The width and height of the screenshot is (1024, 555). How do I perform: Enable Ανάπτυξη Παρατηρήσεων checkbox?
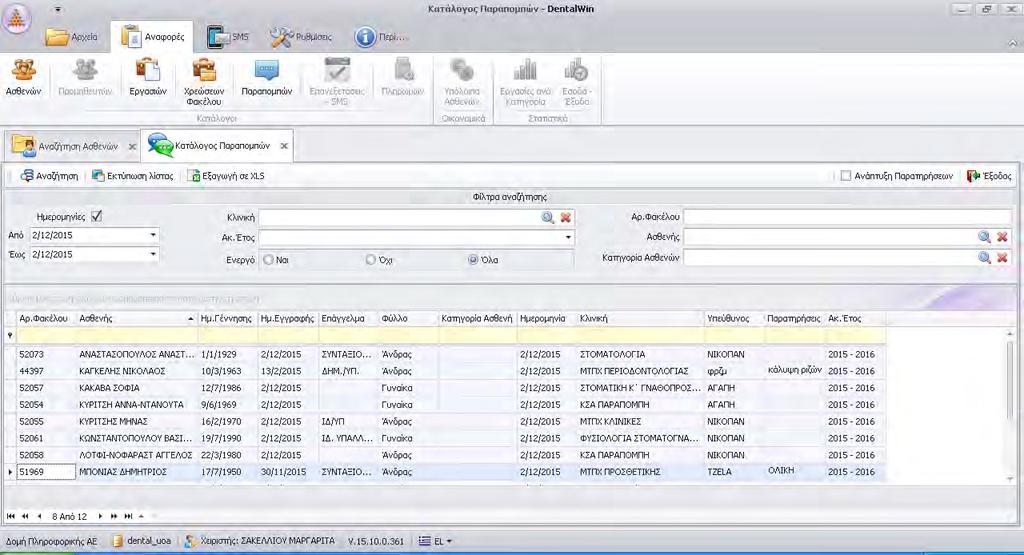846,176
